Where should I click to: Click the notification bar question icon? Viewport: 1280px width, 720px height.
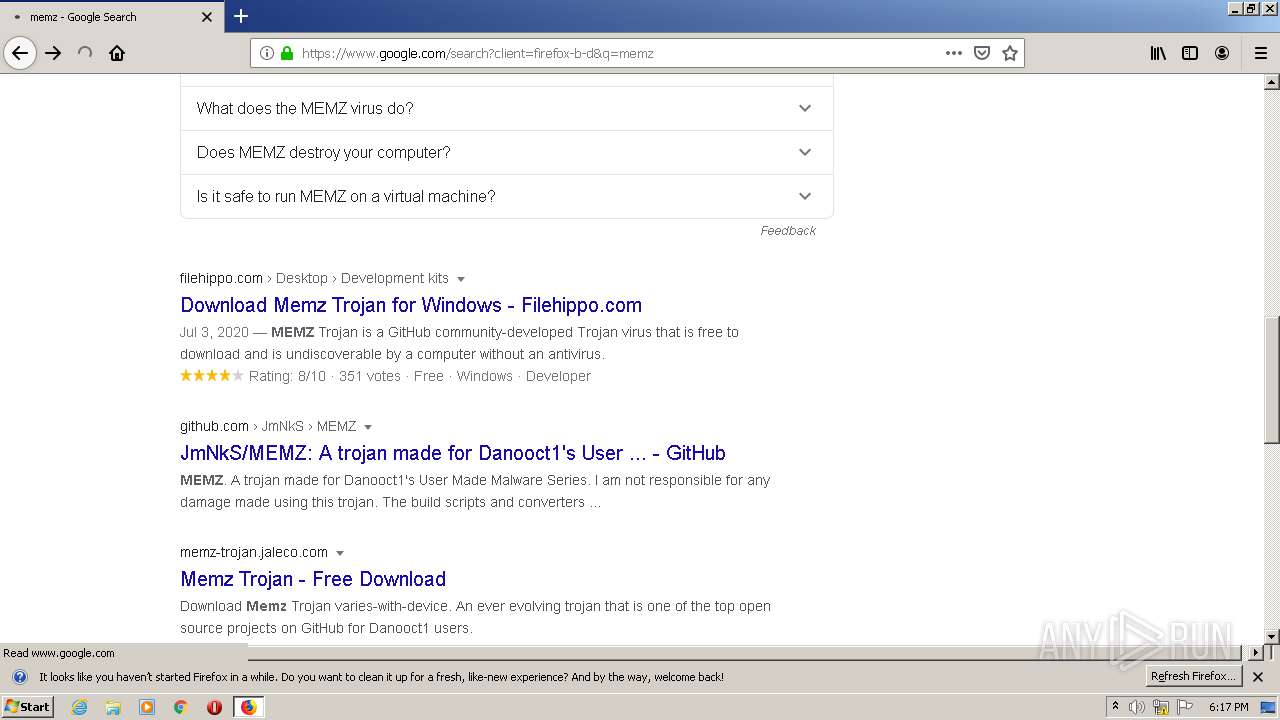(x=19, y=677)
